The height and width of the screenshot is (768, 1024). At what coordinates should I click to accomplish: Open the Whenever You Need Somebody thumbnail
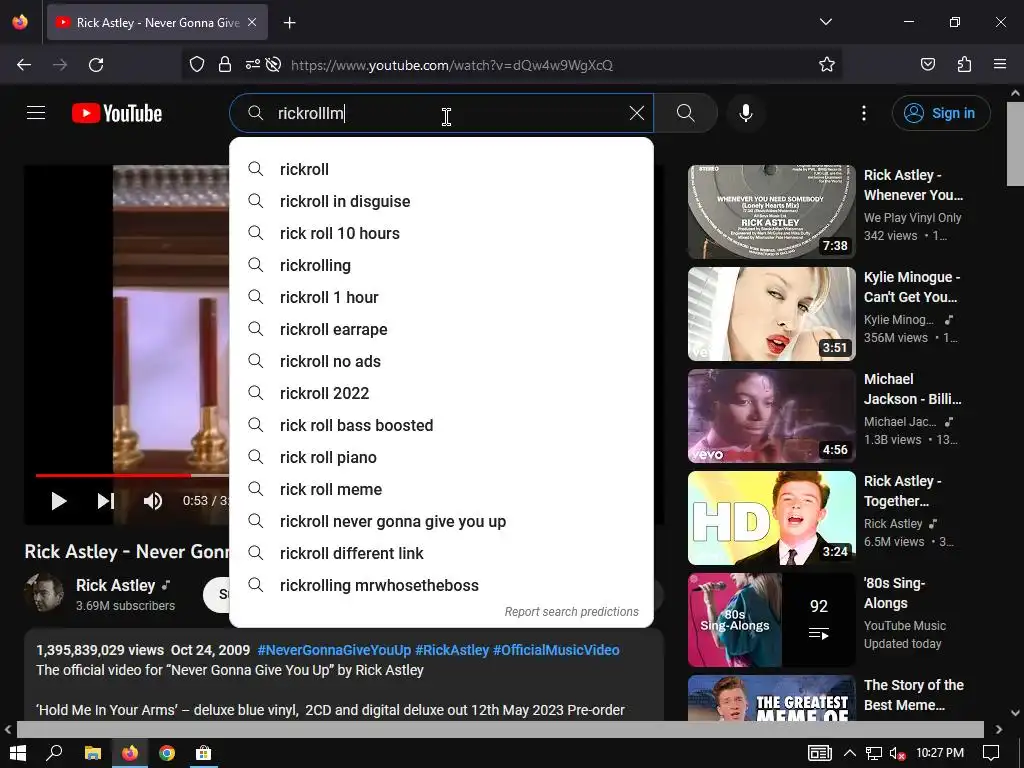[772, 212]
